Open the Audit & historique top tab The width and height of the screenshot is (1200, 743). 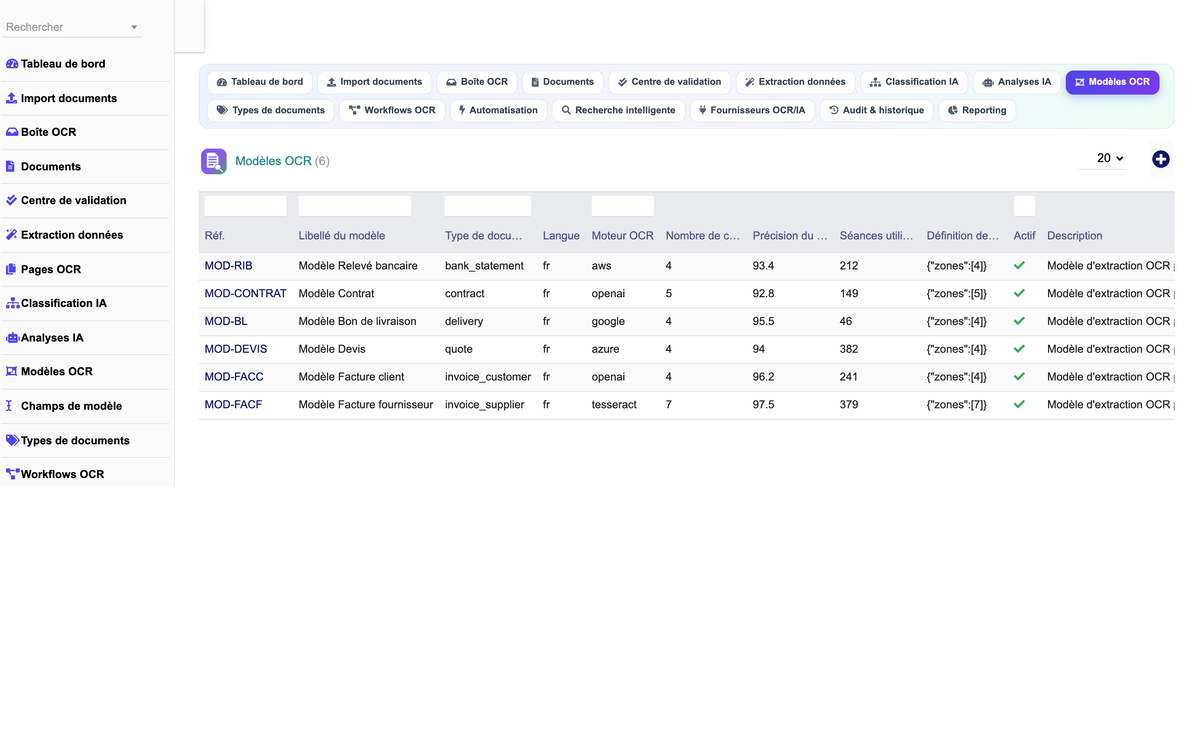877,110
